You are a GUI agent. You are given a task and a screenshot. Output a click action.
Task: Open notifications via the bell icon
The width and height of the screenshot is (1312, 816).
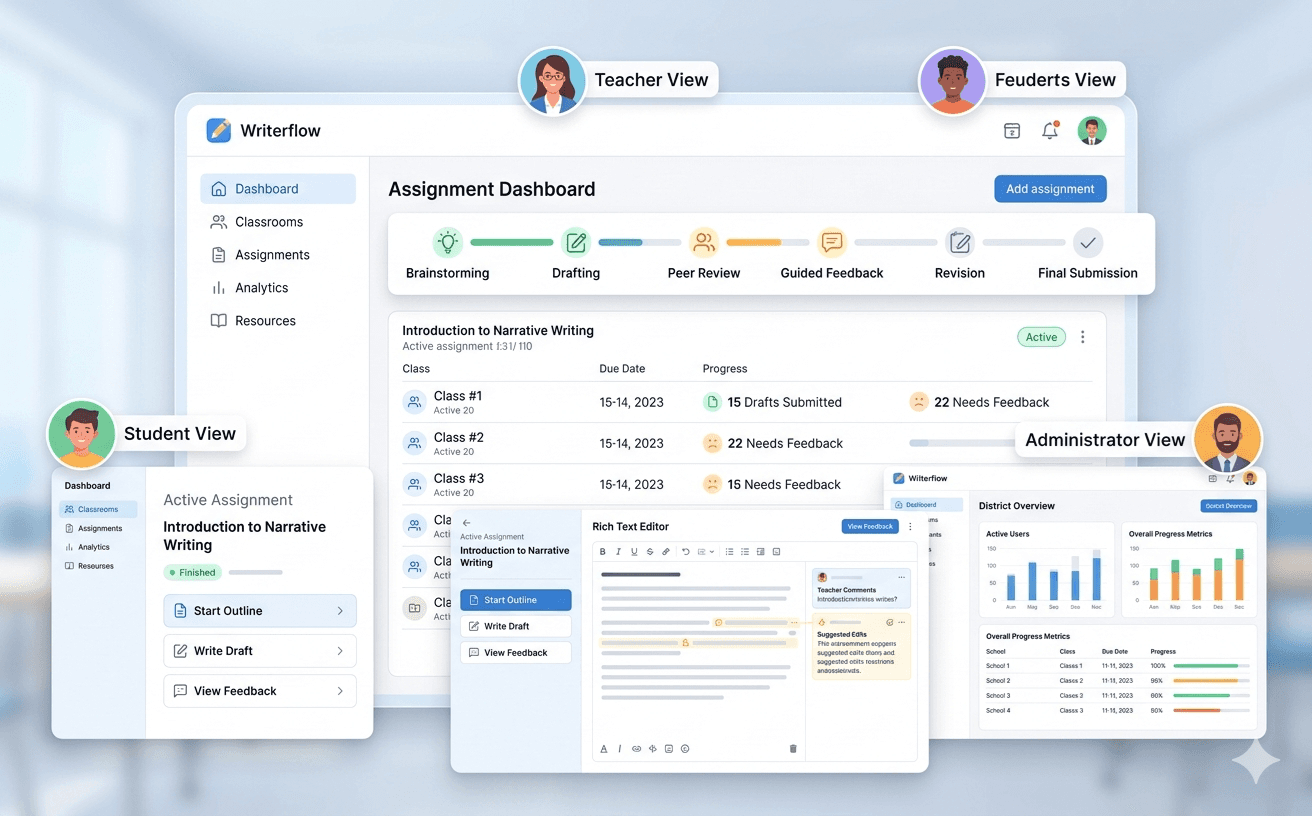point(1050,130)
